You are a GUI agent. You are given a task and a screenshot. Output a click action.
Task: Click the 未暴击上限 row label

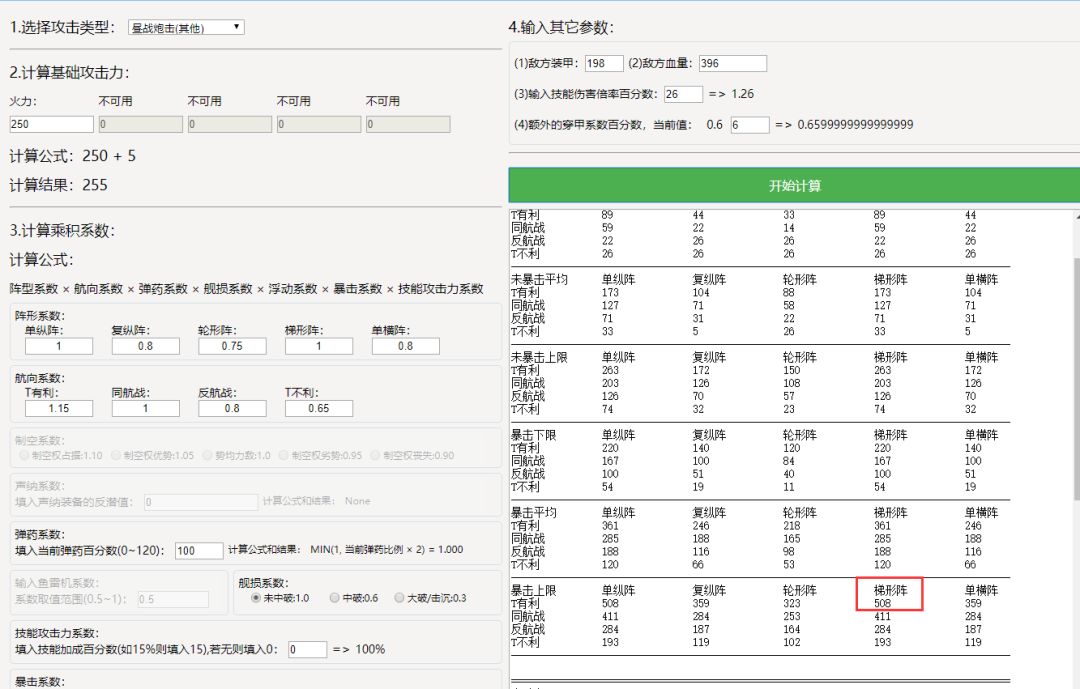tap(539, 358)
